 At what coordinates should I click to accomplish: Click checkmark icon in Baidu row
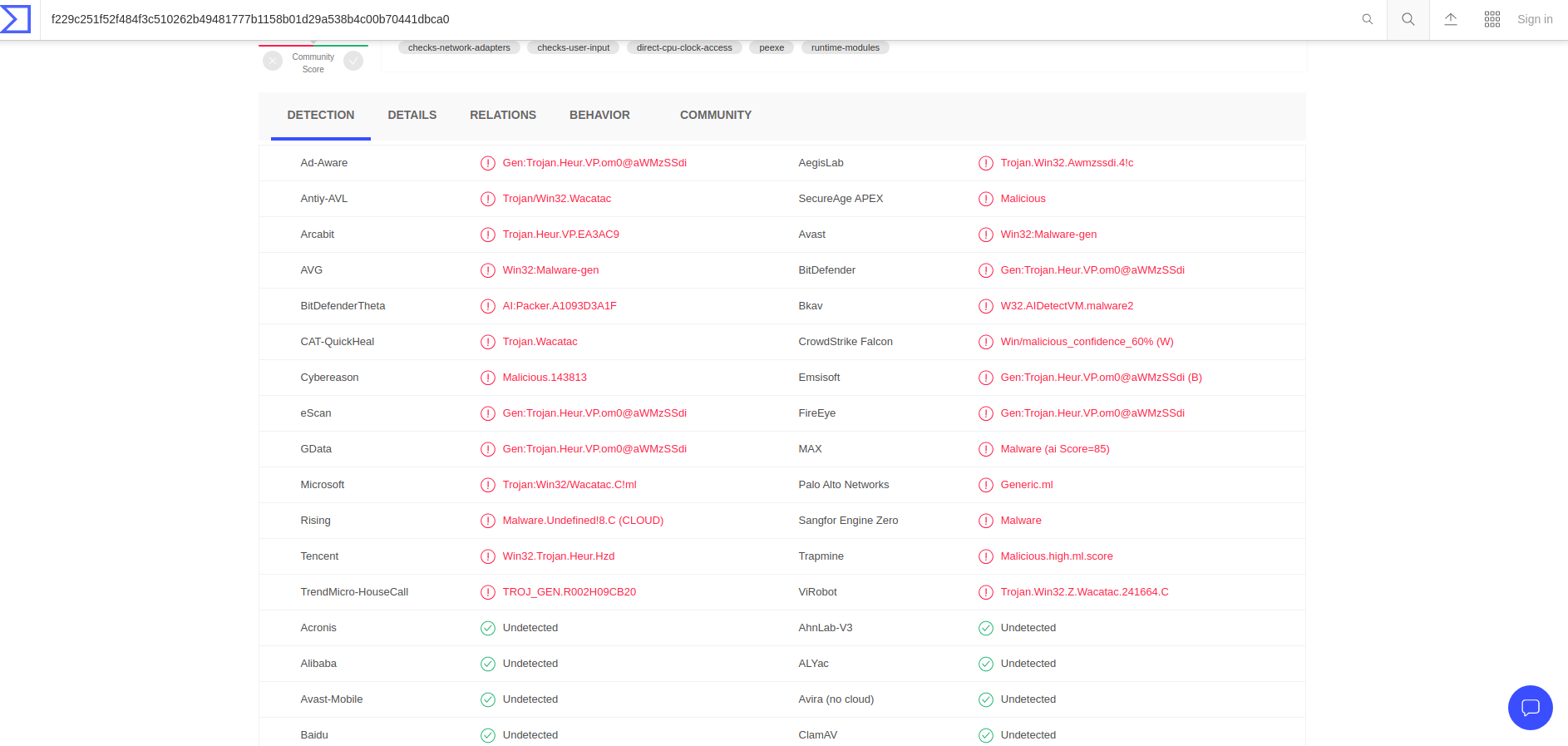[488, 735]
